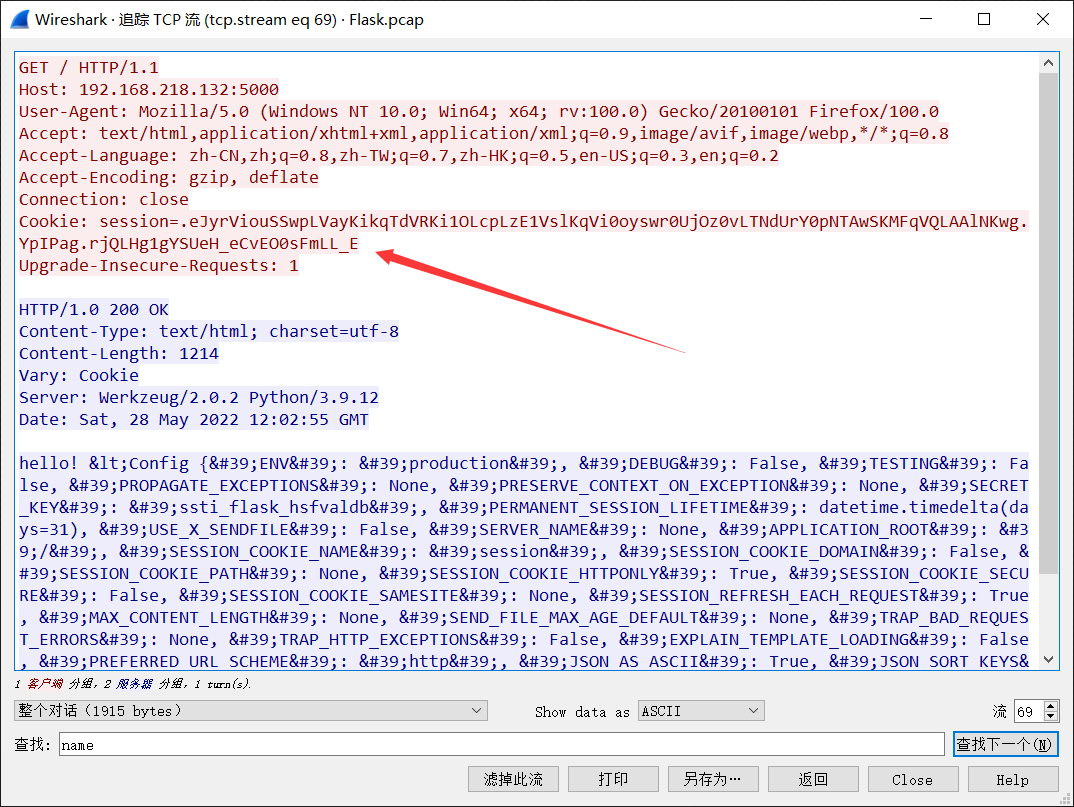
Task: Click the Connection: close line
Action: tap(103, 199)
